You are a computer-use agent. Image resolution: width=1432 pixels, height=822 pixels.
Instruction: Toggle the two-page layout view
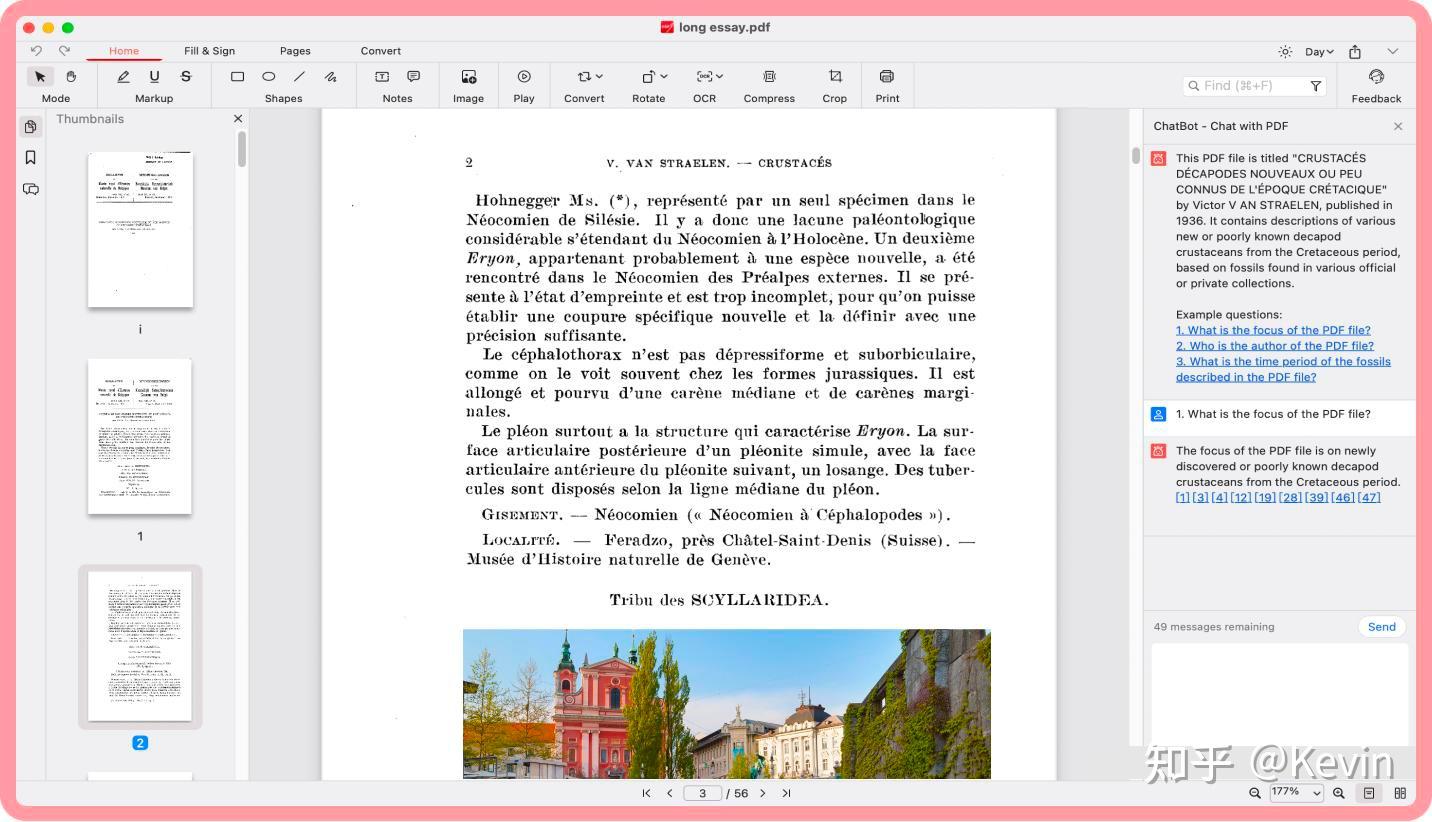1400,793
